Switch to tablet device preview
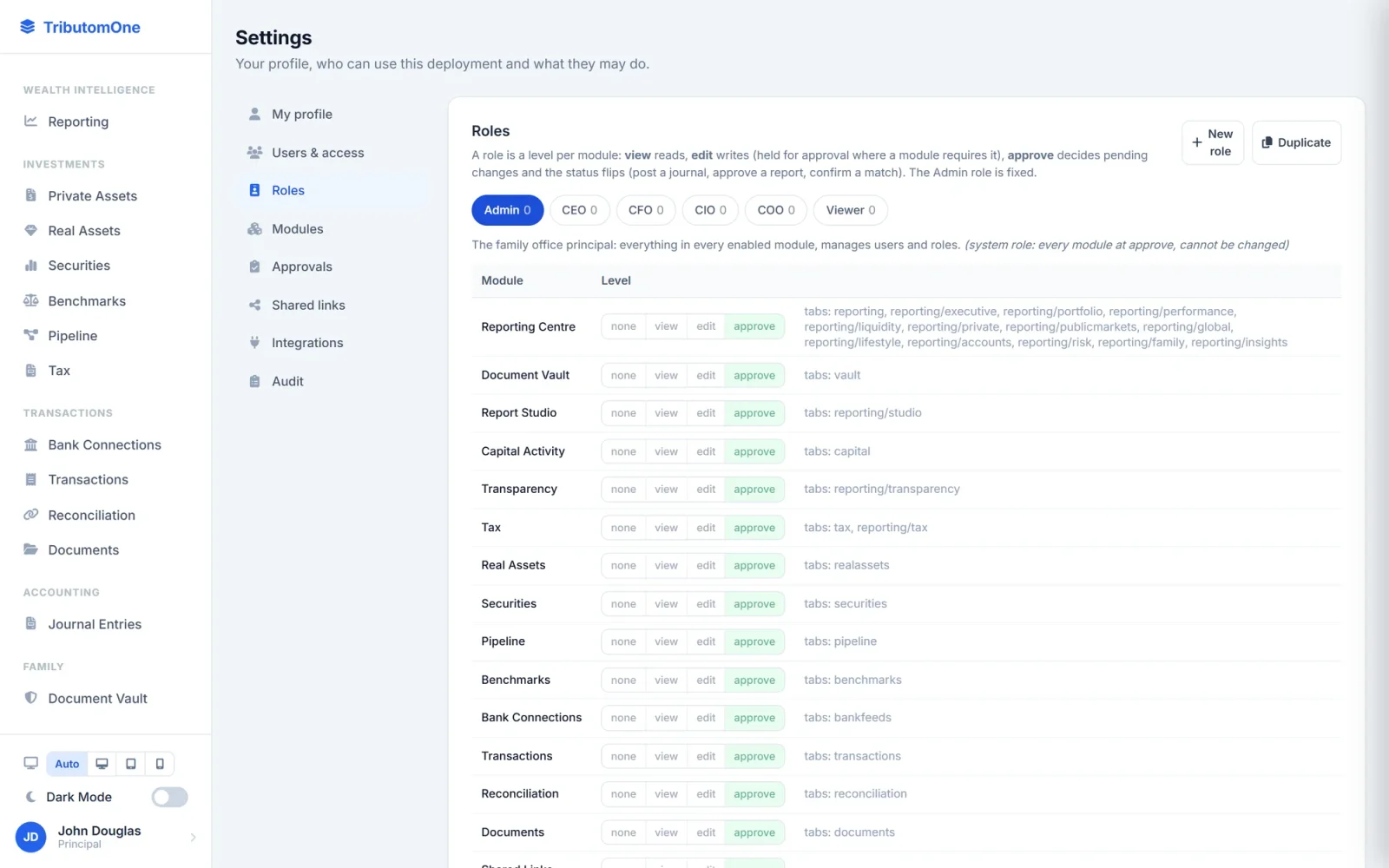Screen dimensions: 1389x868 (131, 764)
